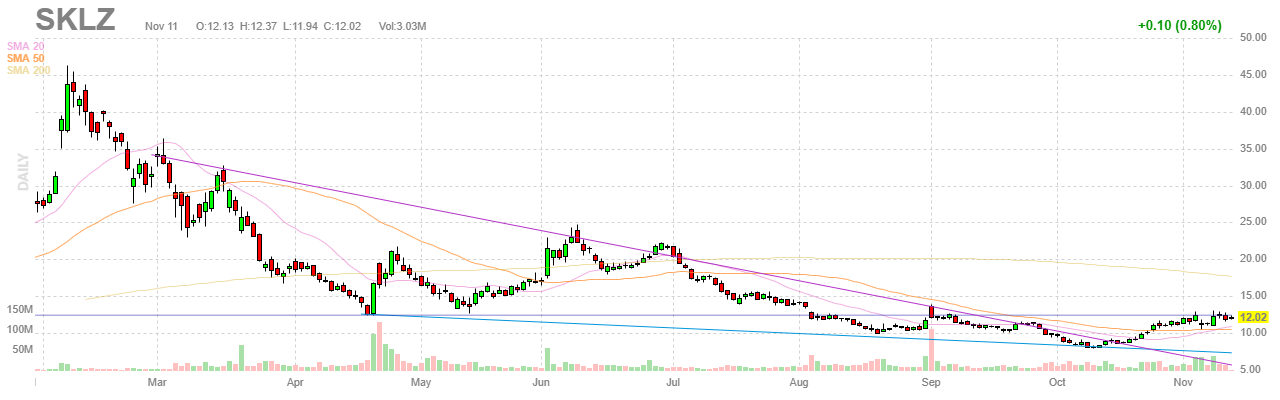Screen dimensions: 1280x400
Task: Select the Mar marker on time axis
Action: tap(156, 382)
